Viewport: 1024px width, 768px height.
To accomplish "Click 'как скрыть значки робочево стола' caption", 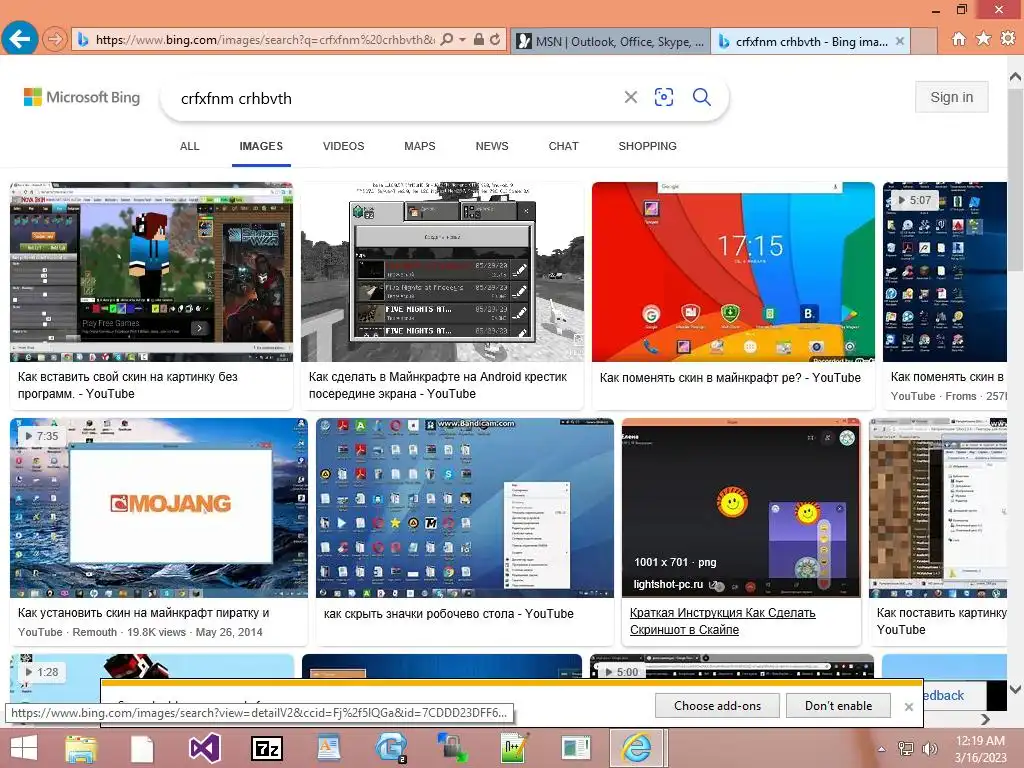I will coord(449,614).
